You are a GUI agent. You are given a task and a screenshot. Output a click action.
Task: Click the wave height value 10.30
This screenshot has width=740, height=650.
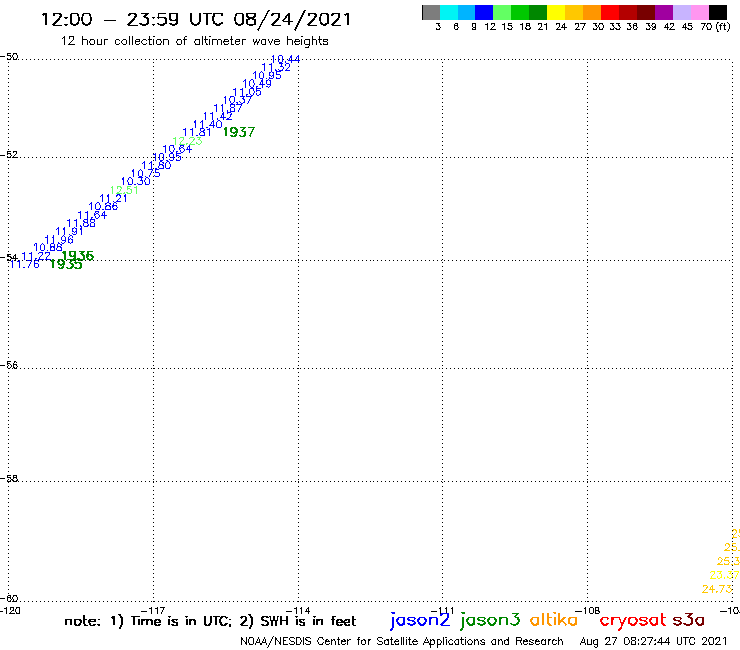[135, 182]
